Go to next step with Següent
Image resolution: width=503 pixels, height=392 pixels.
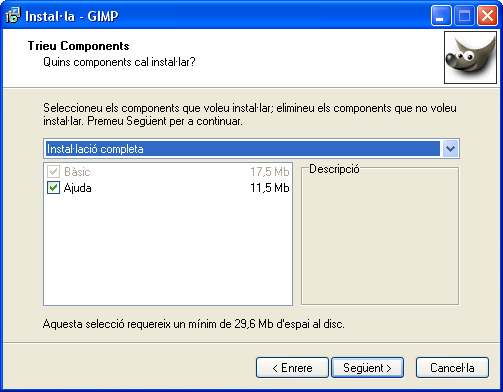367,368
